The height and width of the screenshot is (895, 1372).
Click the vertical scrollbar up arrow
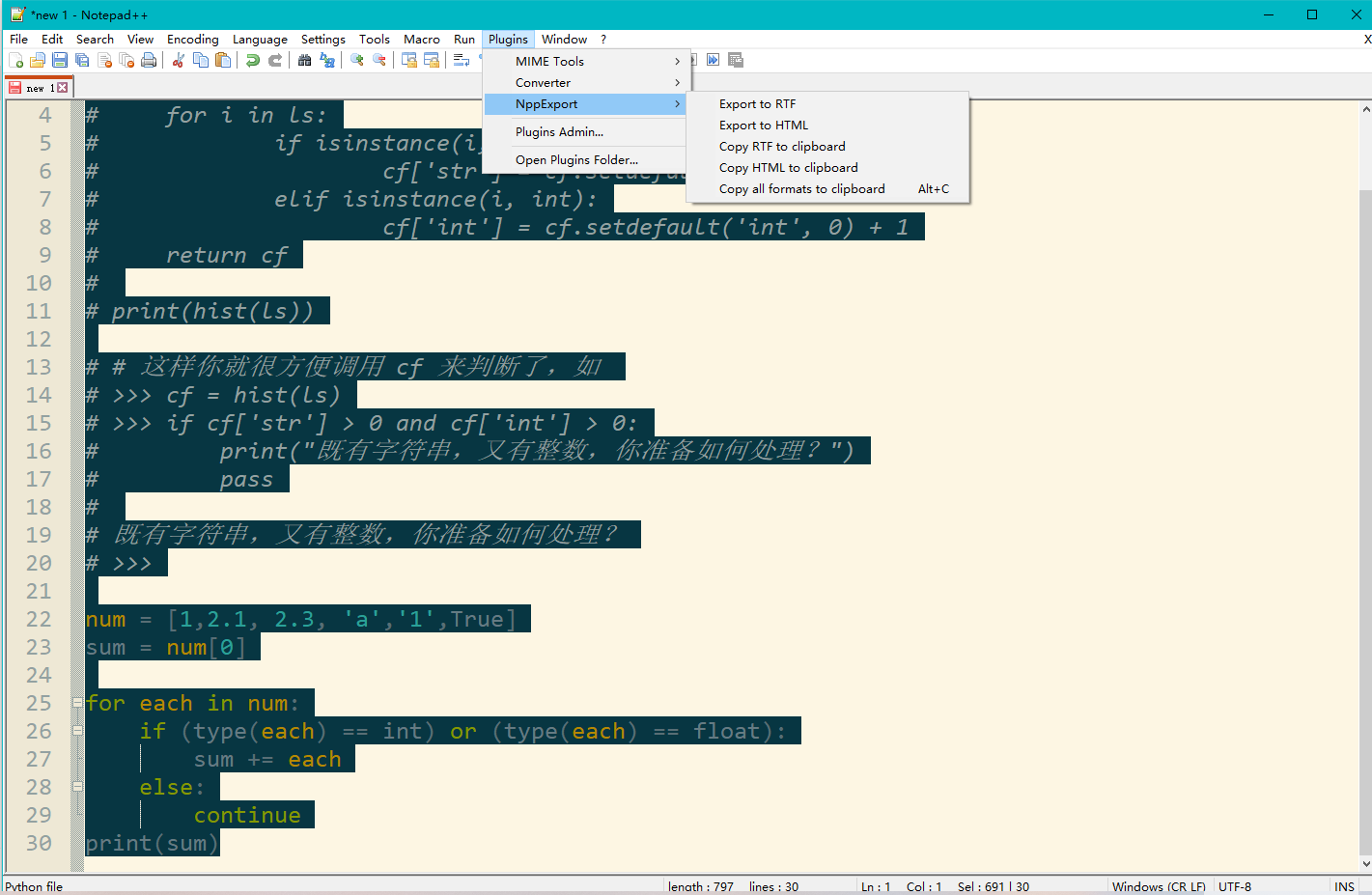click(x=1365, y=109)
